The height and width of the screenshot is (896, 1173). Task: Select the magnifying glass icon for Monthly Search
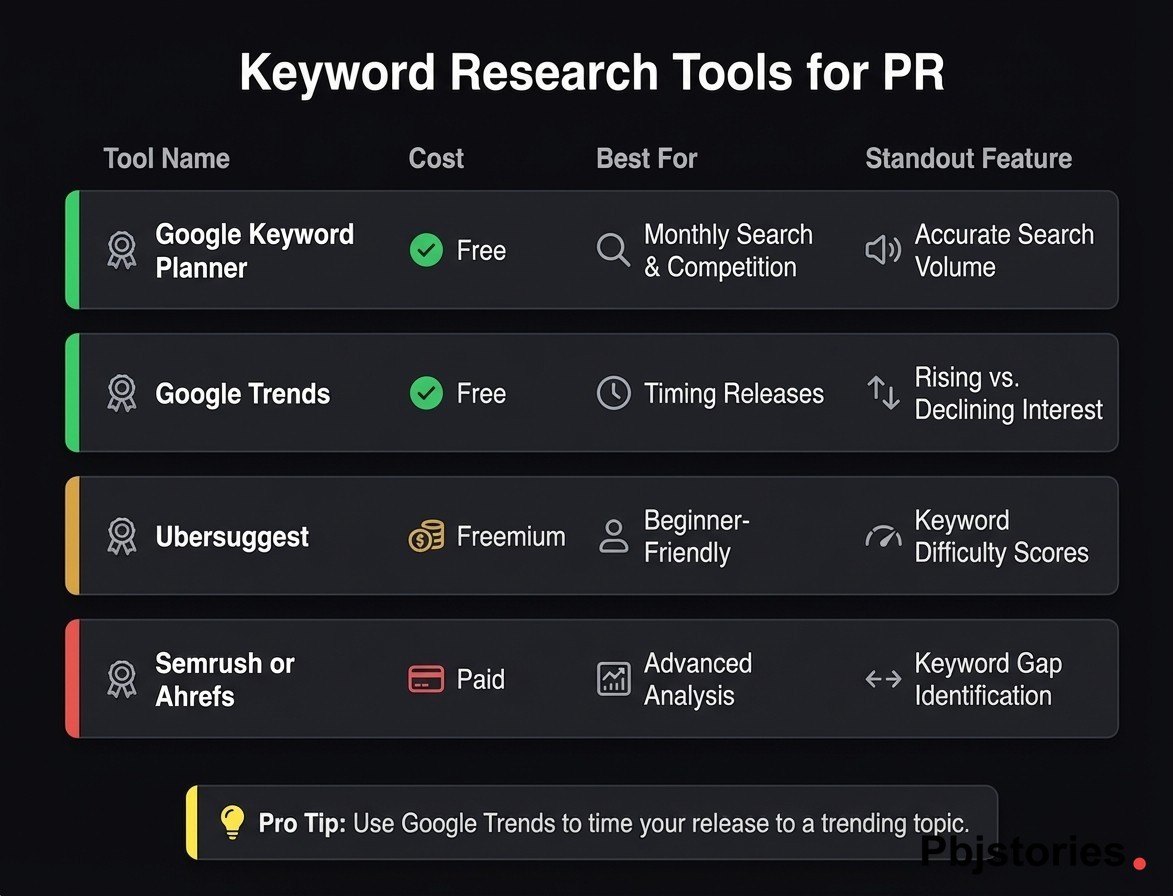click(613, 250)
